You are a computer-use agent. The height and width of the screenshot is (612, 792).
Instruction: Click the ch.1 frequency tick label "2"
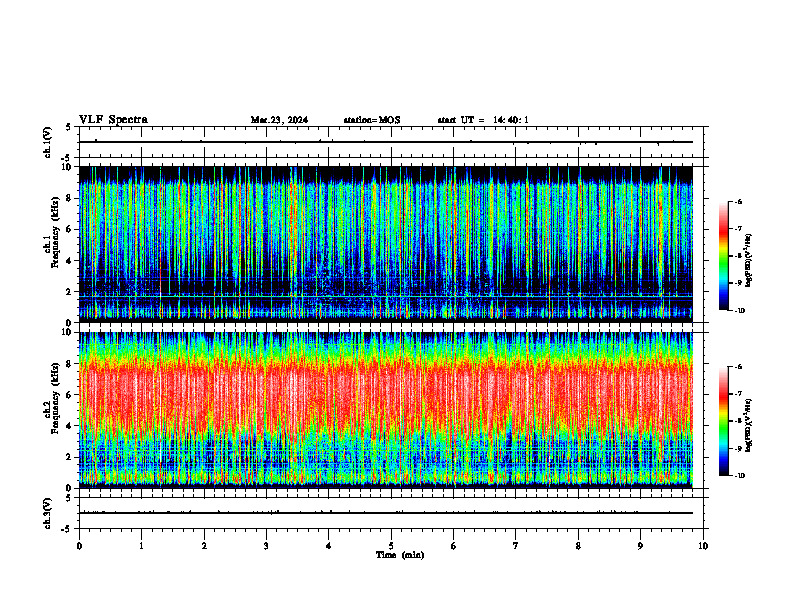click(70, 292)
